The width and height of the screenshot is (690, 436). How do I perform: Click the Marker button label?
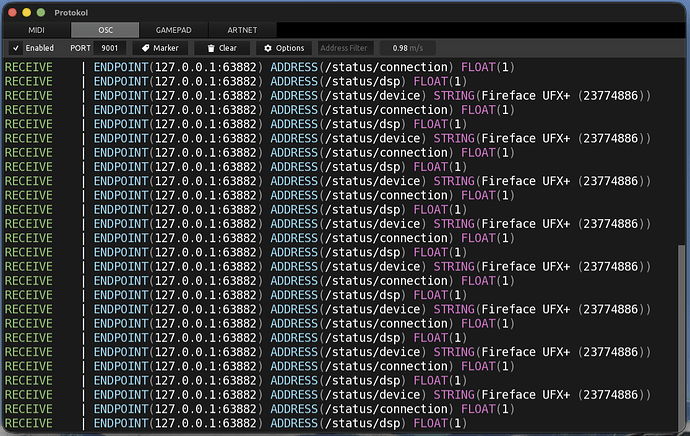tap(165, 48)
